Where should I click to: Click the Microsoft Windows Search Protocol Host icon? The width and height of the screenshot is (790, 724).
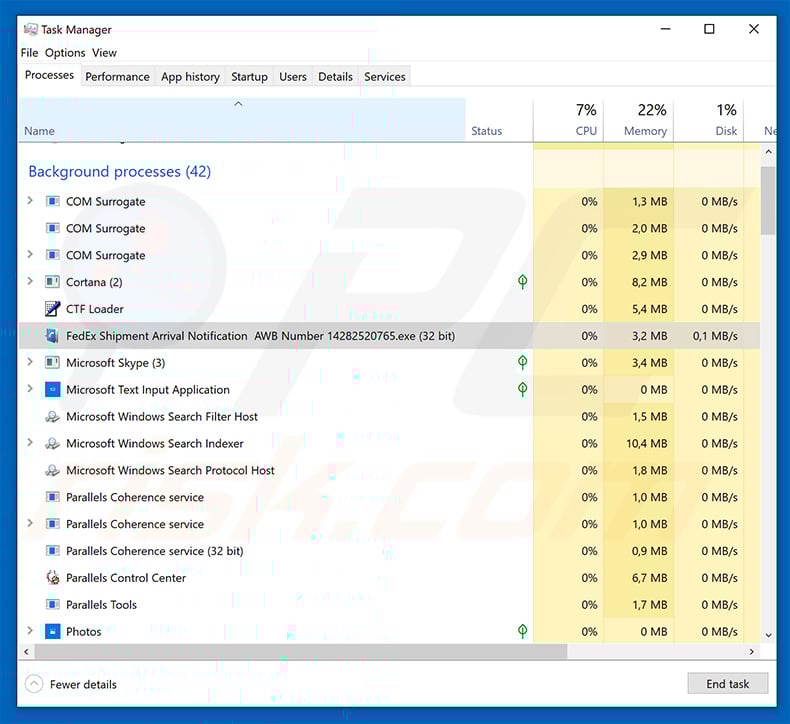point(52,470)
